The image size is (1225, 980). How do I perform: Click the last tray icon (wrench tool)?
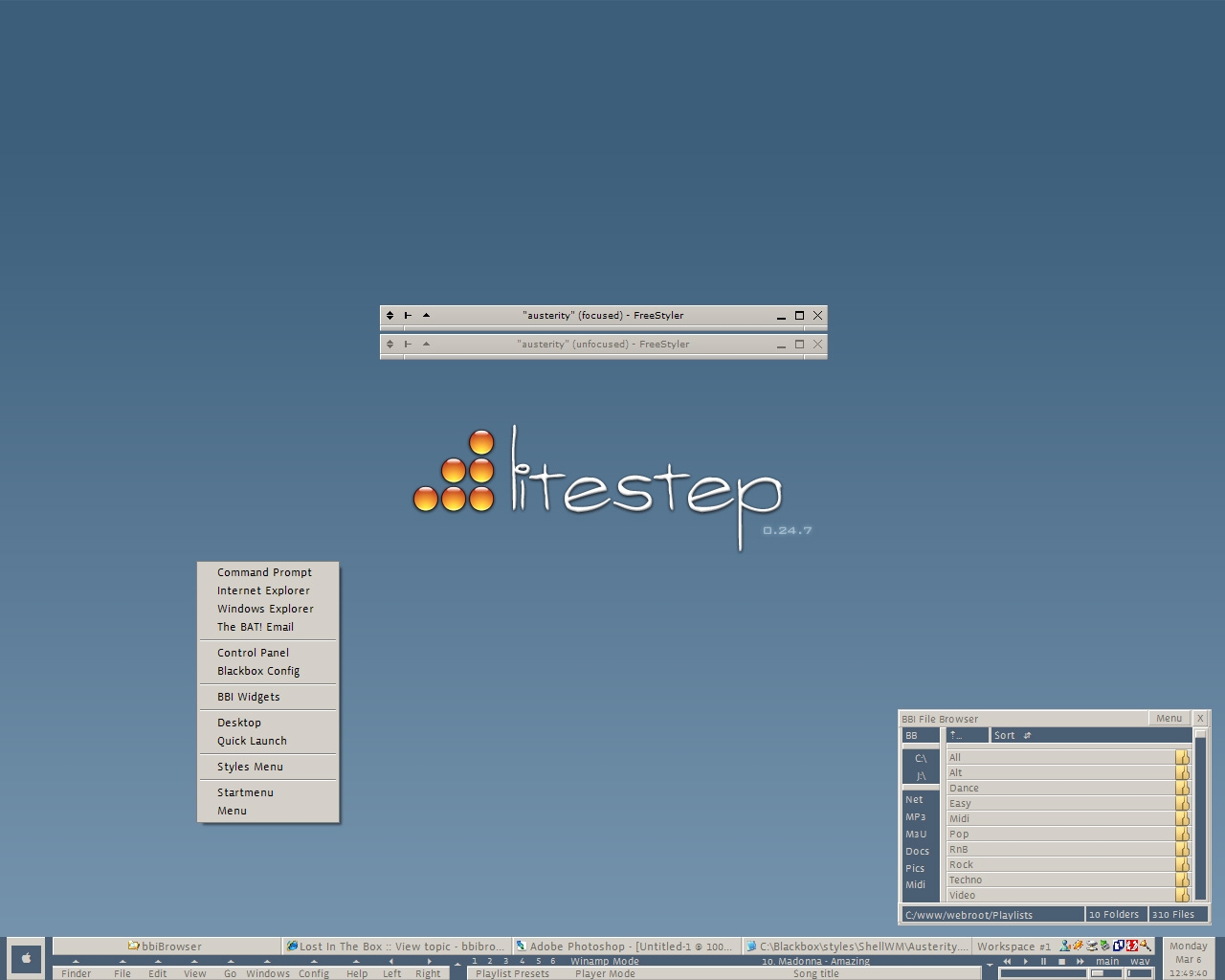click(1145, 946)
